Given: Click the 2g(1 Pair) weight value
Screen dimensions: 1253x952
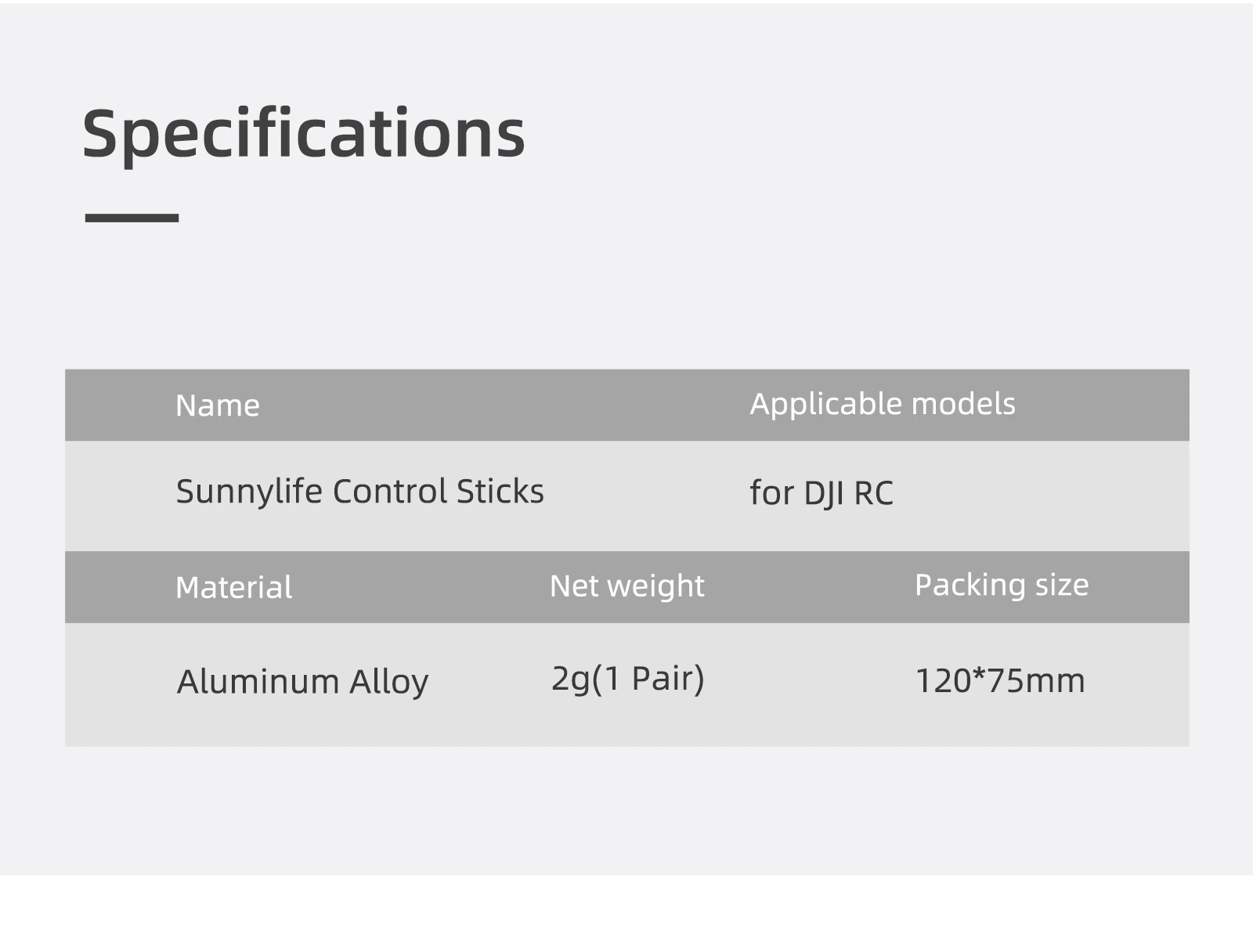Looking at the screenshot, I should coord(627,678).
